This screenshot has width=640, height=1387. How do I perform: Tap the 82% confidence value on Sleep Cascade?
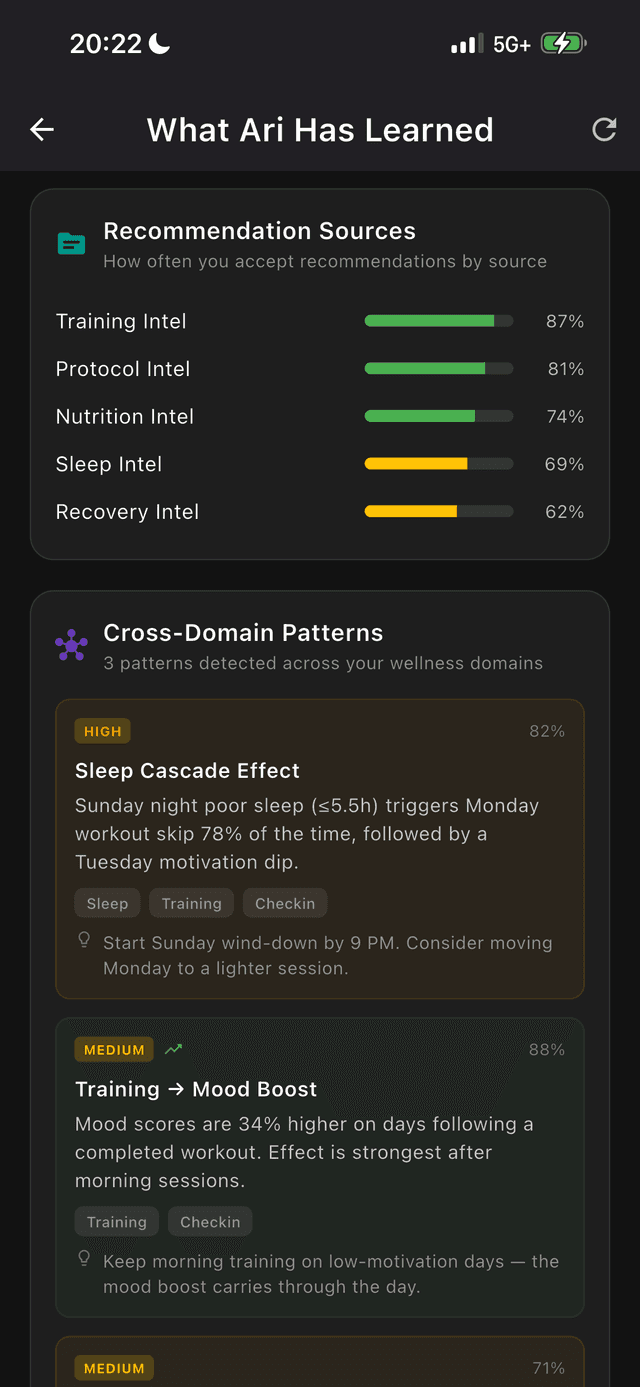[x=546, y=731]
